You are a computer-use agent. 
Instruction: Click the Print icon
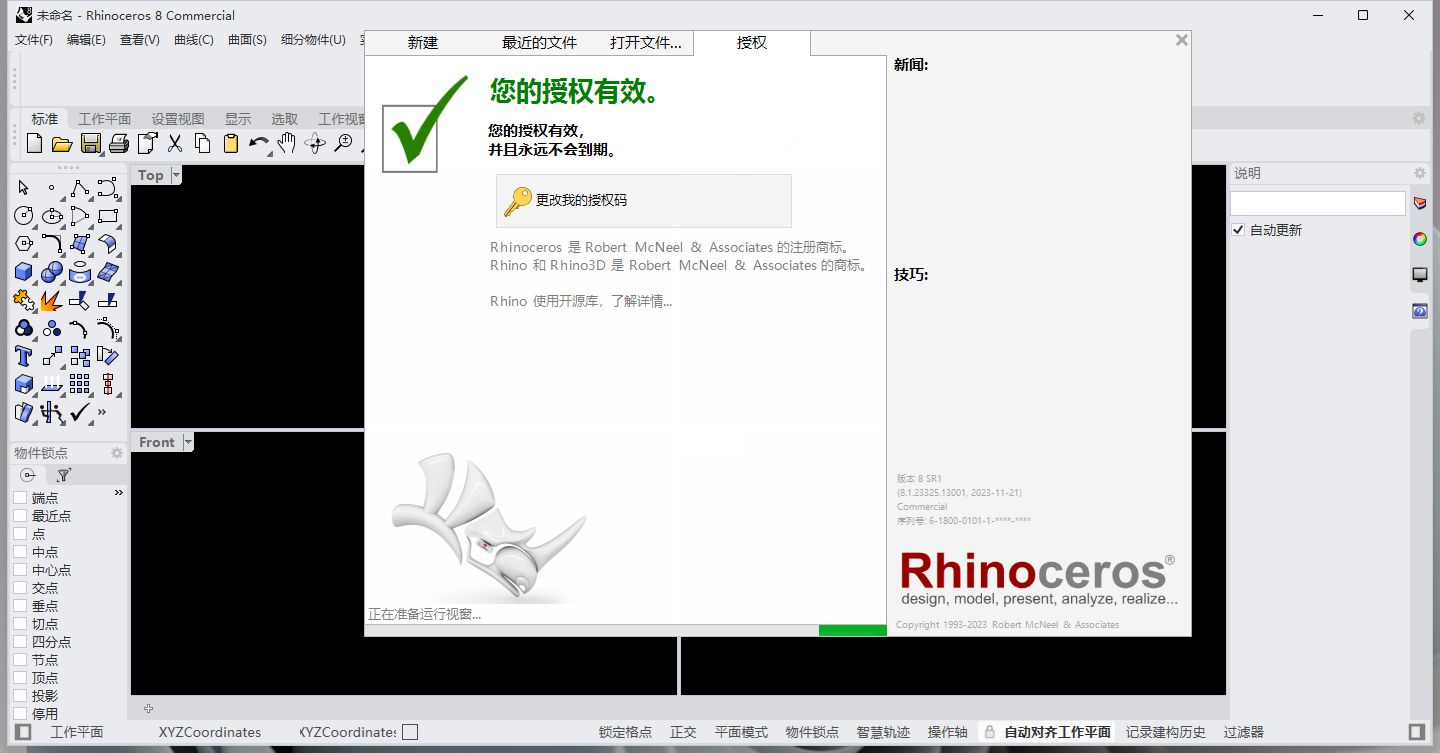point(119,143)
